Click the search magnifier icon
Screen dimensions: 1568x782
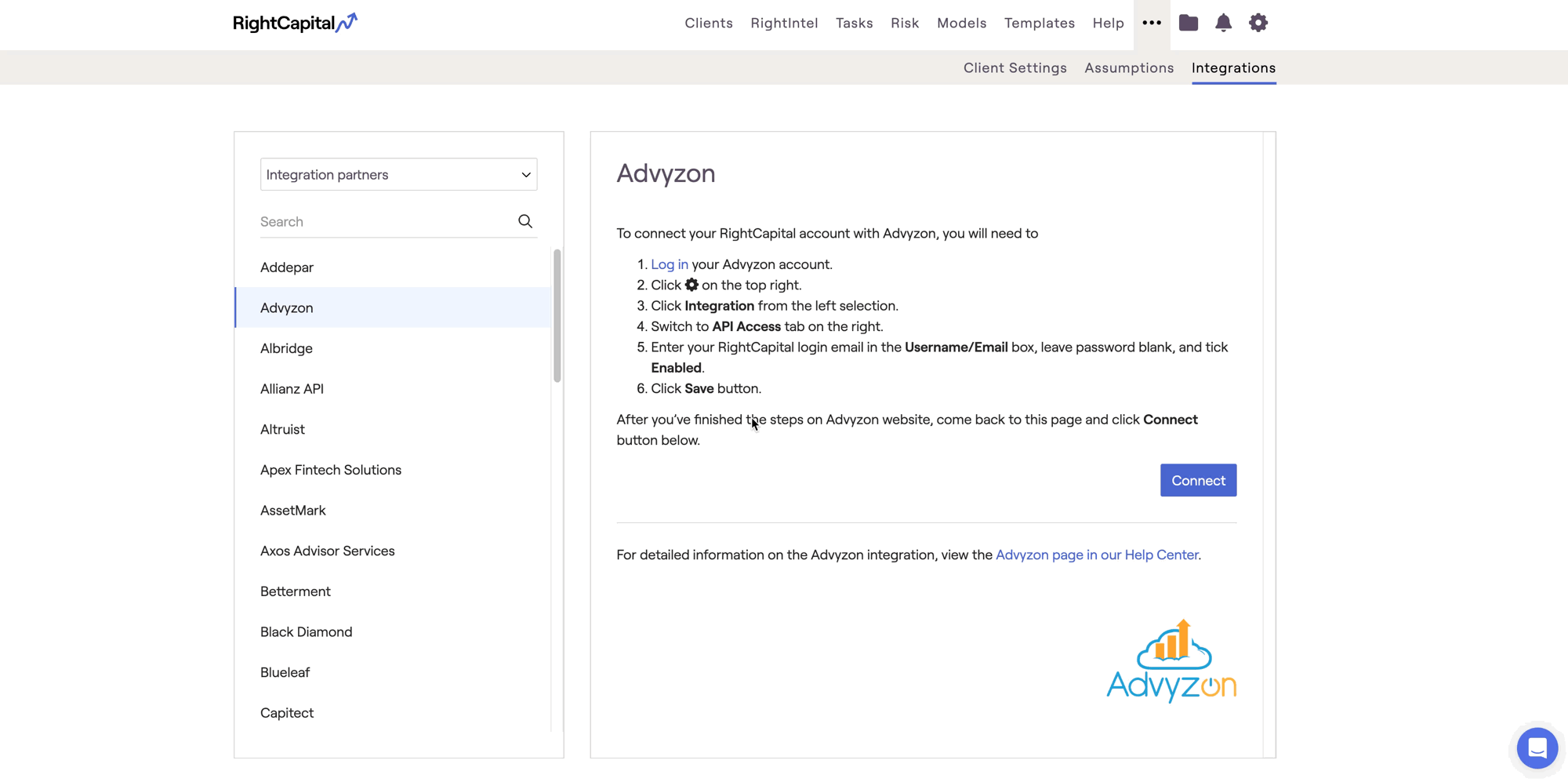pos(524,222)
